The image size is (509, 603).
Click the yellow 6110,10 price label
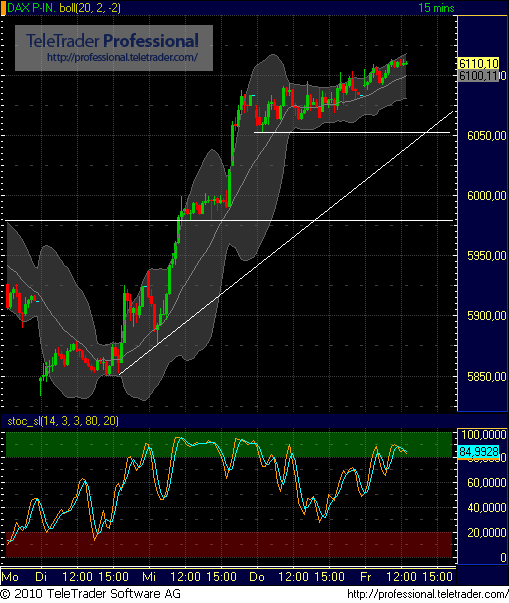[479, 63]
